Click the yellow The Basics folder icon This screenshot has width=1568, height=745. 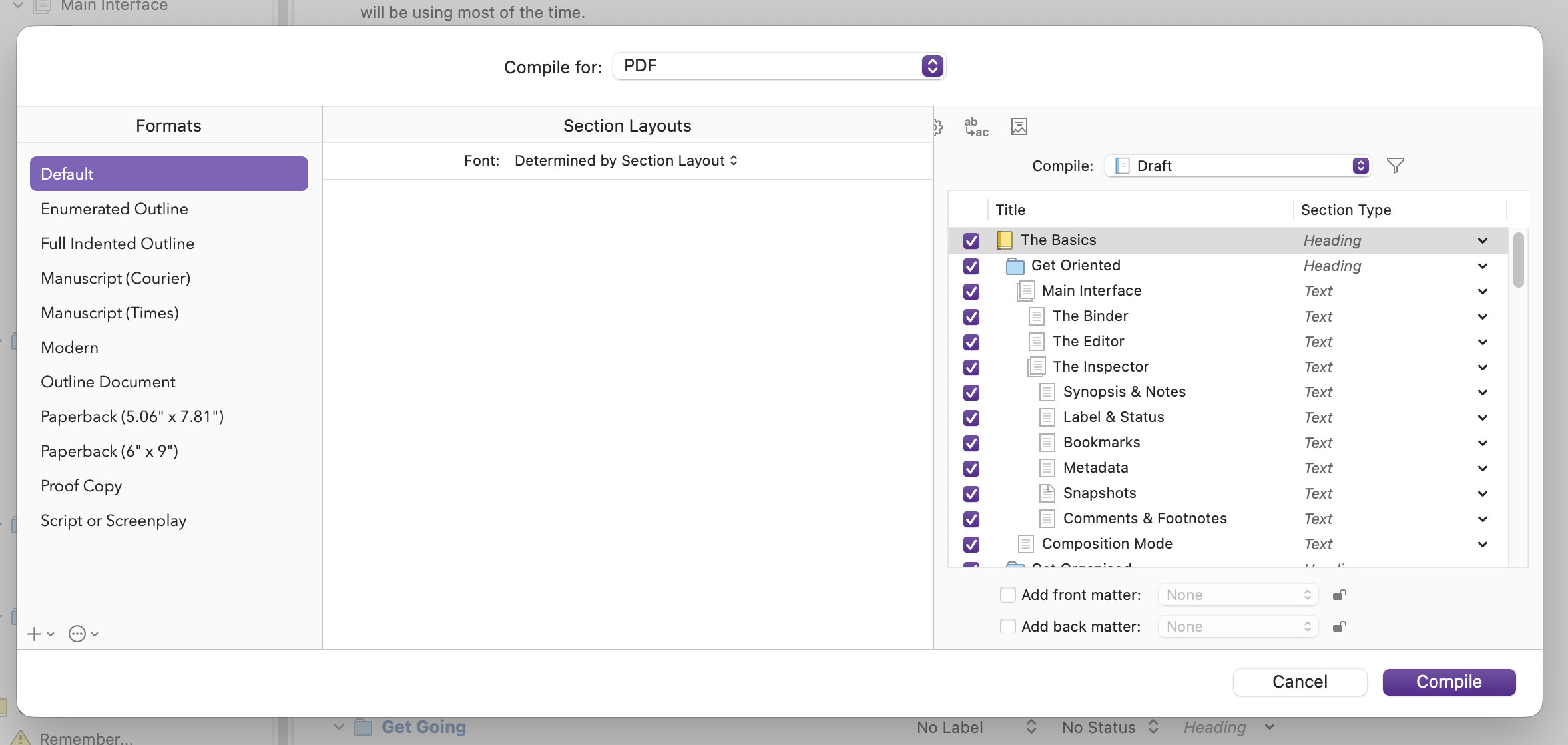[1004, 240]
